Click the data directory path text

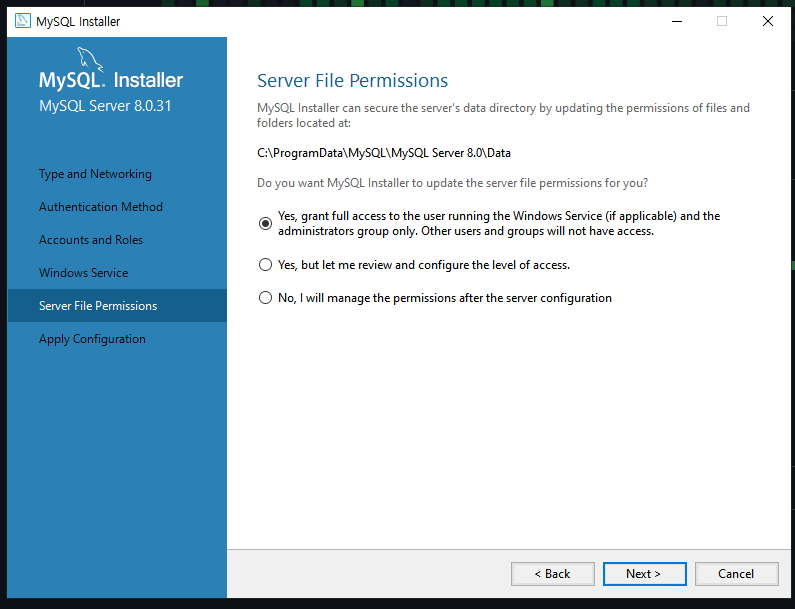pos(384,153)
